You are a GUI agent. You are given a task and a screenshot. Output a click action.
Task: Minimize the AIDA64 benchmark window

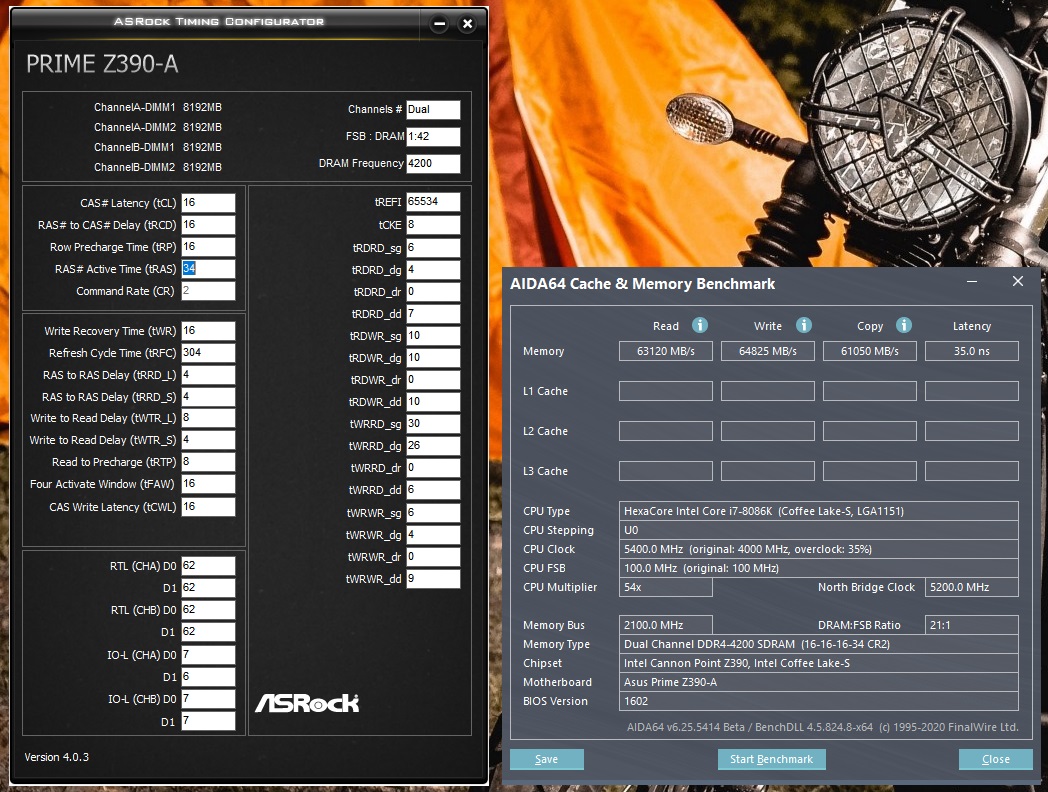tap(972, 282)
